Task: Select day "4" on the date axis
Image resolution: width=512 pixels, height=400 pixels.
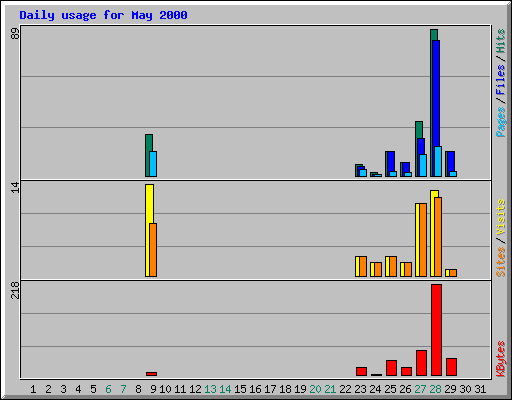Action: tap(78, 389)
